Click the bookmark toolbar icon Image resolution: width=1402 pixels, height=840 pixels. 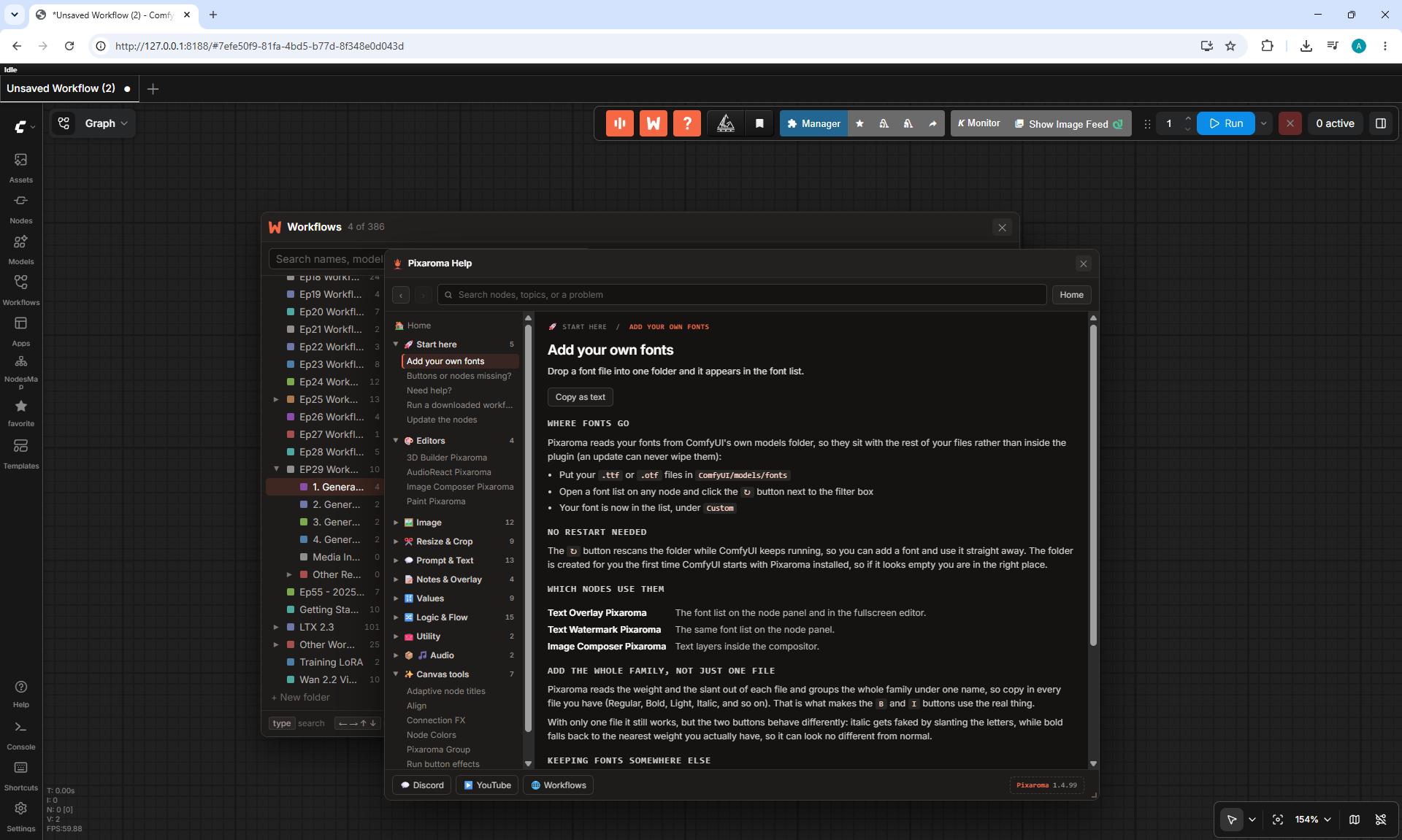tap(759, 123)
